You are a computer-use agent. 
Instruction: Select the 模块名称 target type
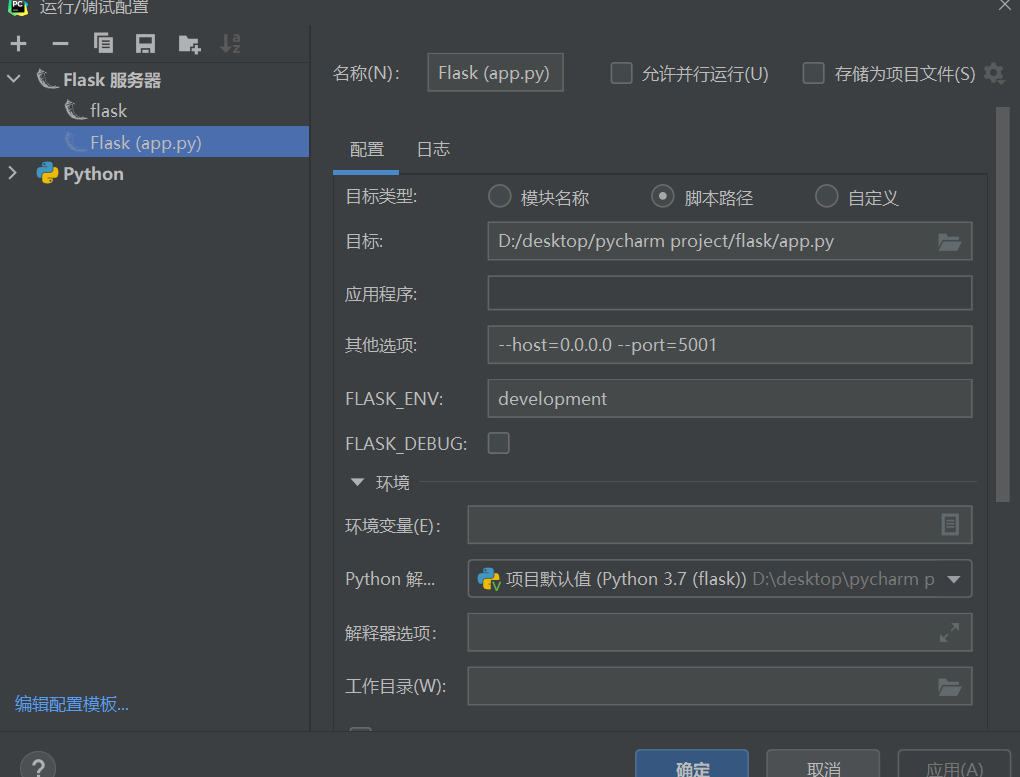tap(499, 196)
